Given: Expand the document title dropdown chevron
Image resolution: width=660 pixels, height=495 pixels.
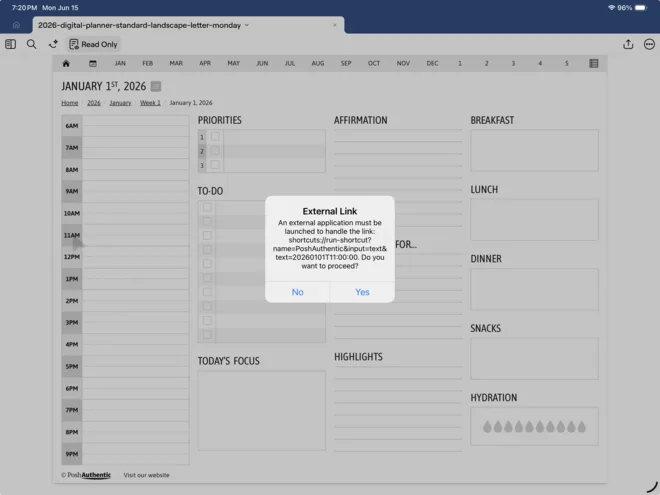Looking at the screenshot, I should [x=247, y=25].
